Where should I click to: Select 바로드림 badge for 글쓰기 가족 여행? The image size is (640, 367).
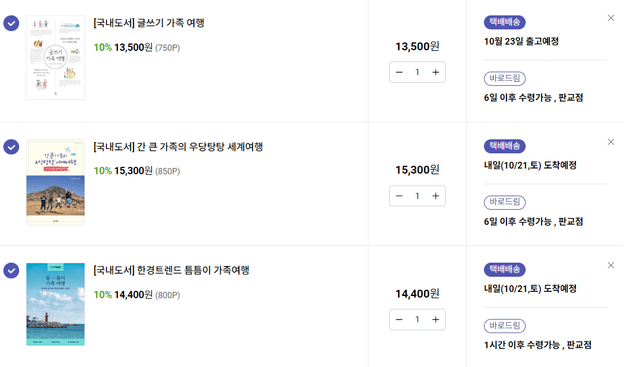(x=504, y=78)
